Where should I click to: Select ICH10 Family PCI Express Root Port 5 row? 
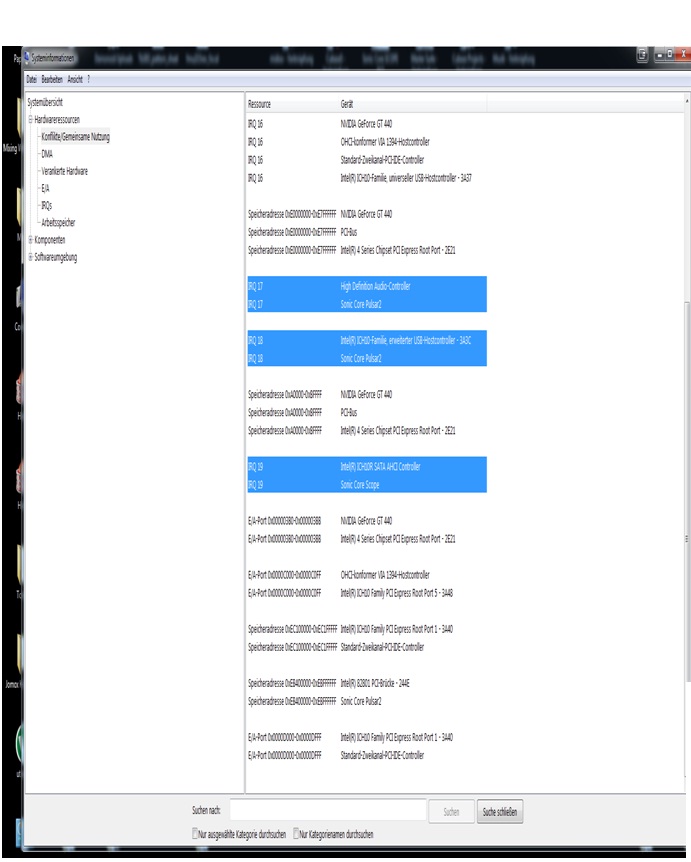coord(367,593)
